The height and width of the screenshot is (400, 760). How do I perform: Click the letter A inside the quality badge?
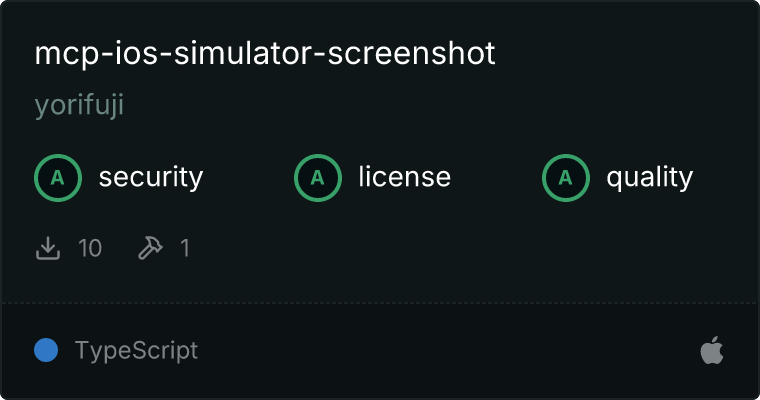566,178
